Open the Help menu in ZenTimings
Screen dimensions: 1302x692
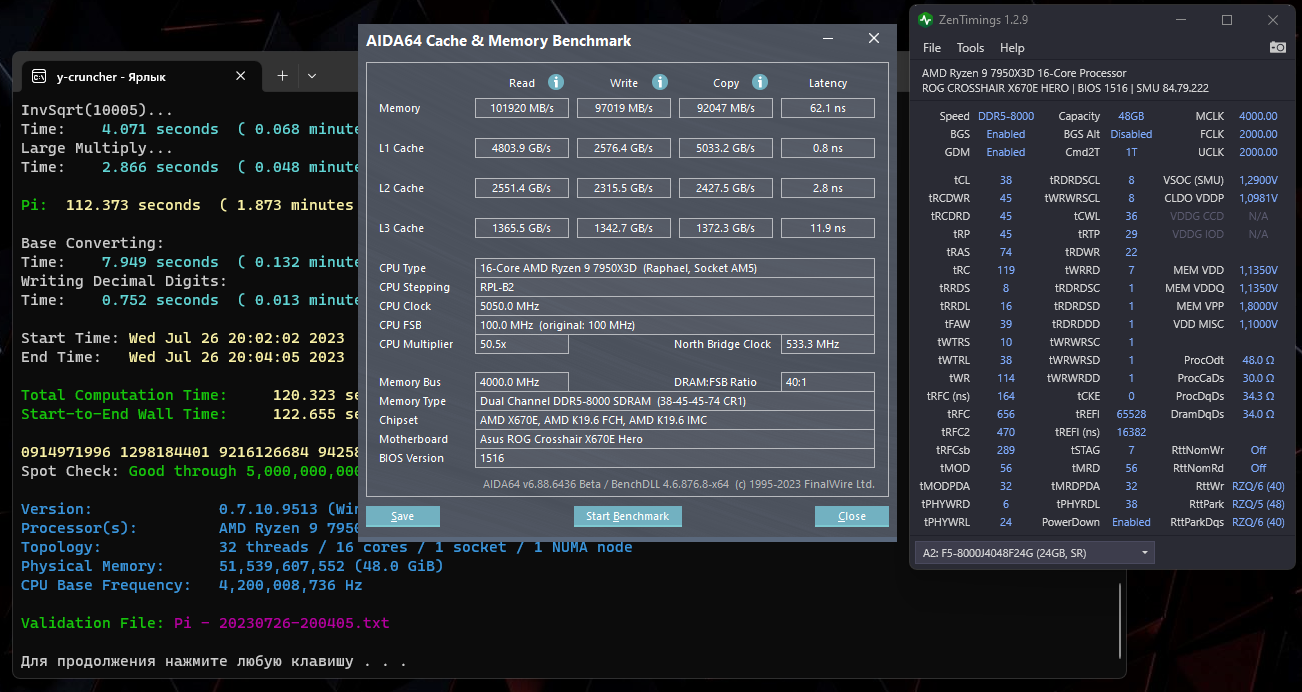(x=1012, y=48)
